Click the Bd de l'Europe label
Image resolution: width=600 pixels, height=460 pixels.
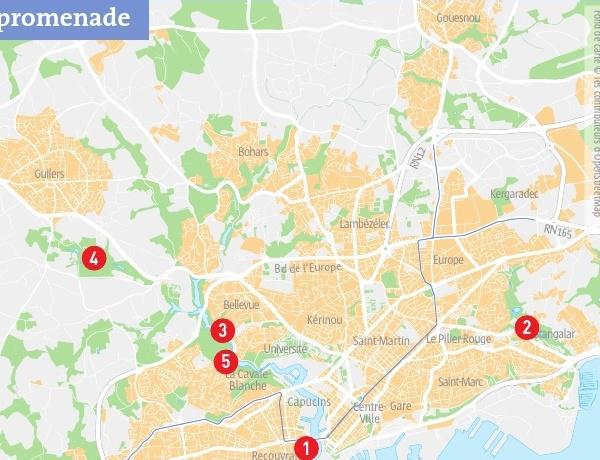[307, 268]
